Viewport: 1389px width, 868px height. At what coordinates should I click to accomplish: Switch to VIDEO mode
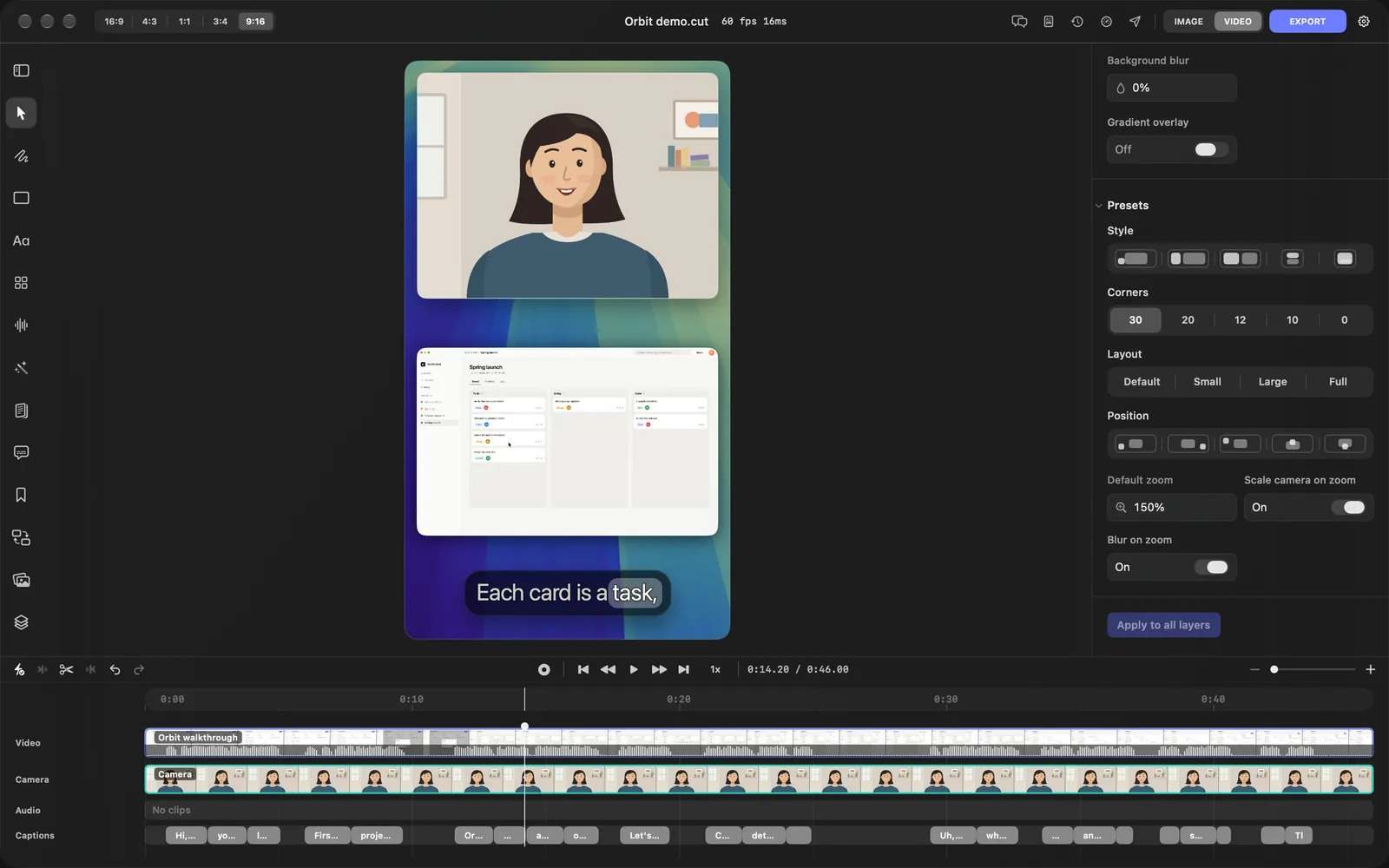pyautogui.click(x=1238, y=22)
